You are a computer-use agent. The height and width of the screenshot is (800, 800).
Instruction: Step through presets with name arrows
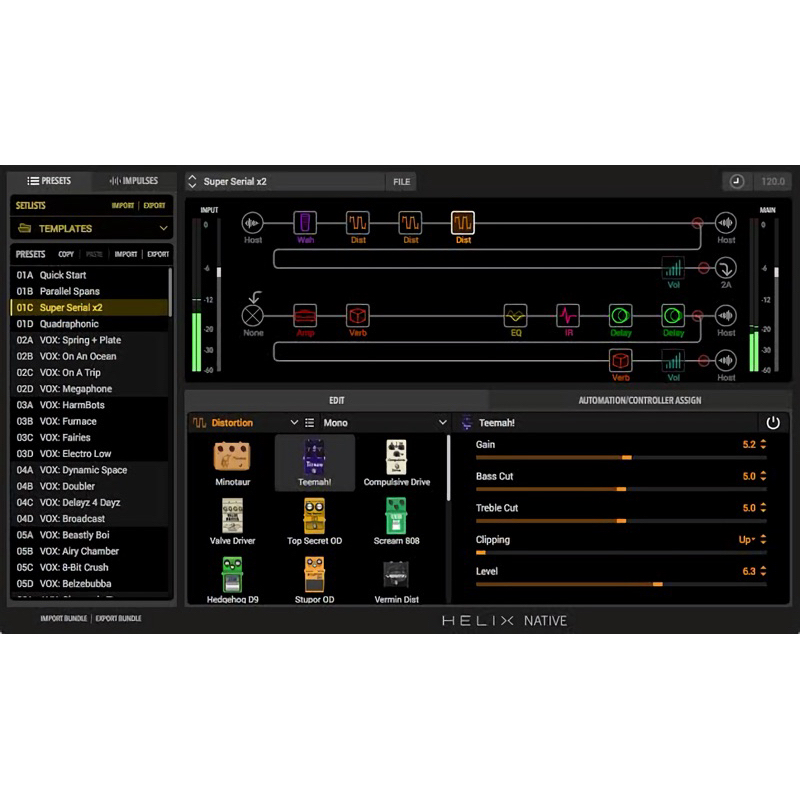192,182
